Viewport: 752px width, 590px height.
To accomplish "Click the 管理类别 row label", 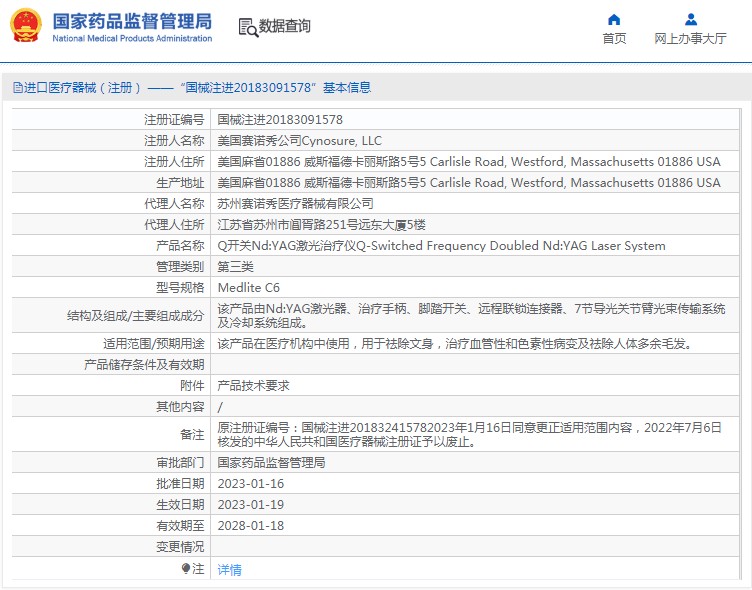I will (180, 267).
